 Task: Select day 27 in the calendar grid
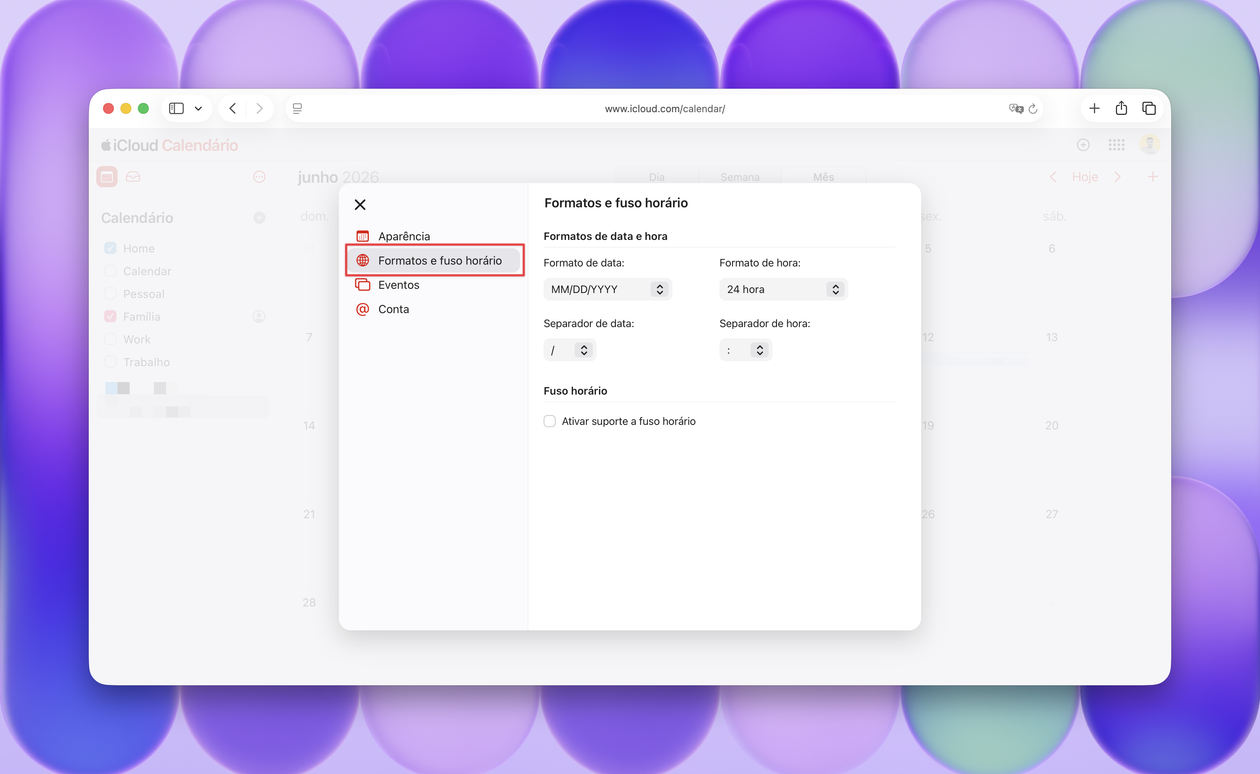click(1052, 514)
